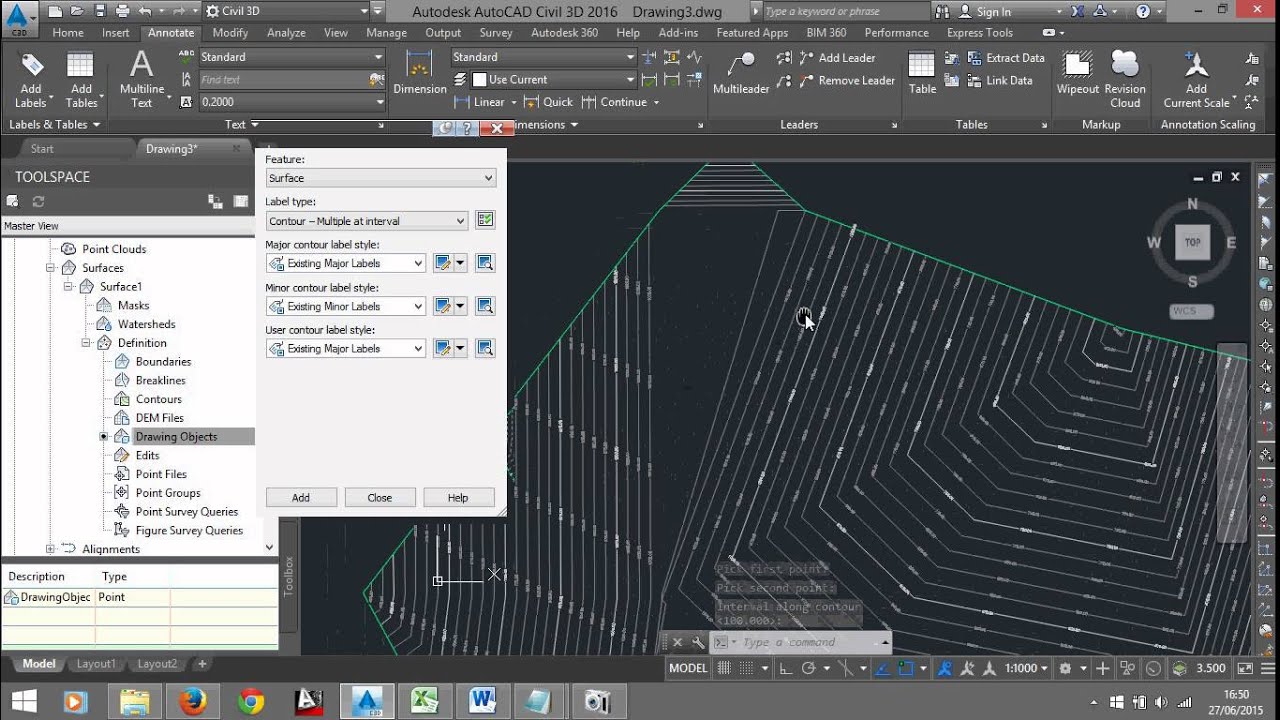Open Major contour label style dropdown
The image size is (1280, 720).
tap(346, 263)
